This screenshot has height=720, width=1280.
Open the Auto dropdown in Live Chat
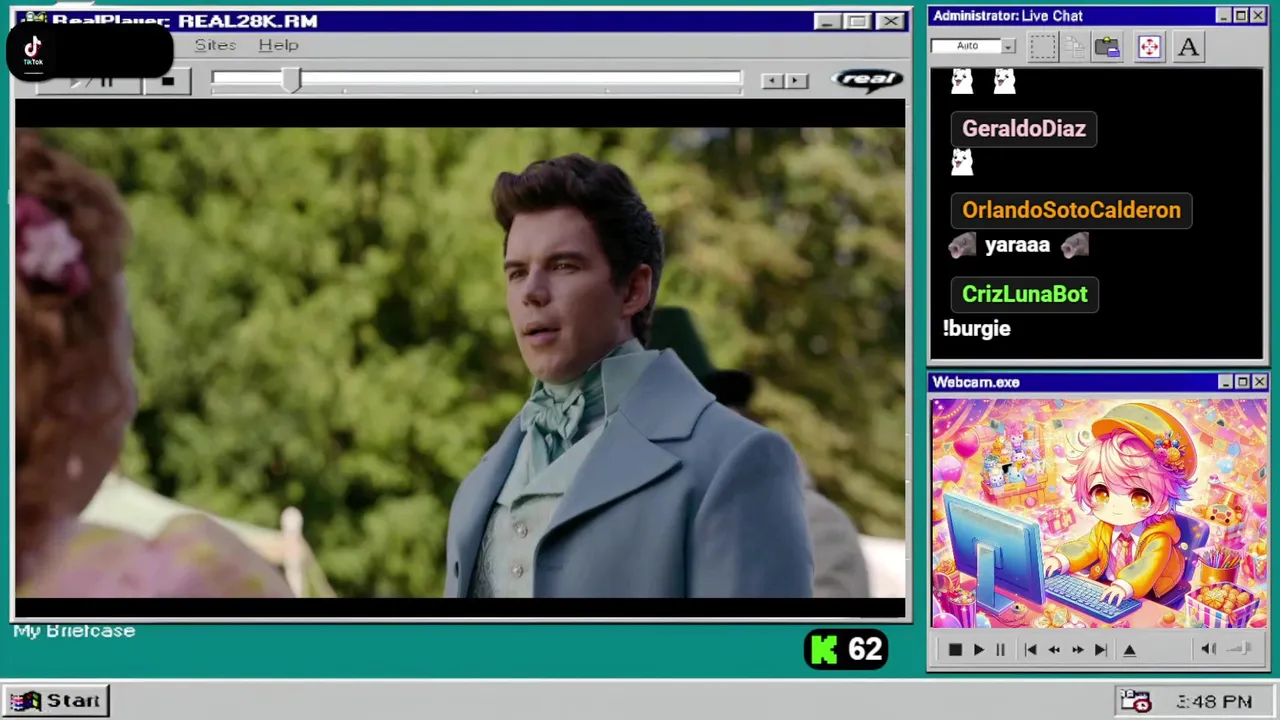[x=1008, y=46]
